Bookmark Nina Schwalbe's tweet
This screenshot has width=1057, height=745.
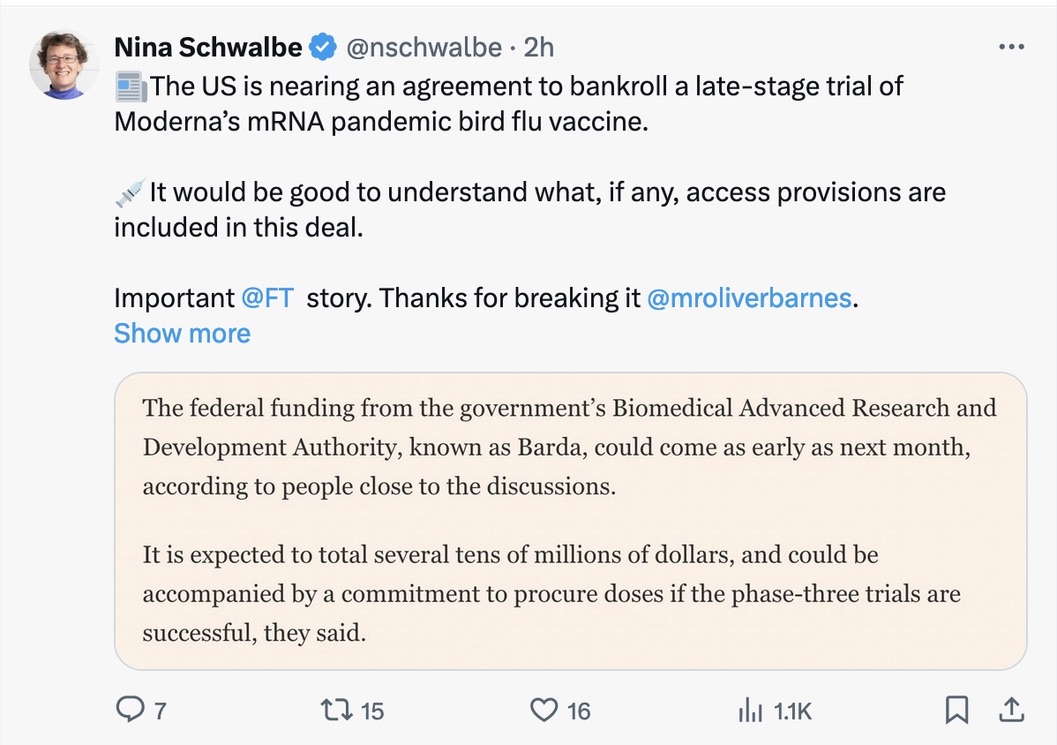pyautogui.click(x=957, y=710)
